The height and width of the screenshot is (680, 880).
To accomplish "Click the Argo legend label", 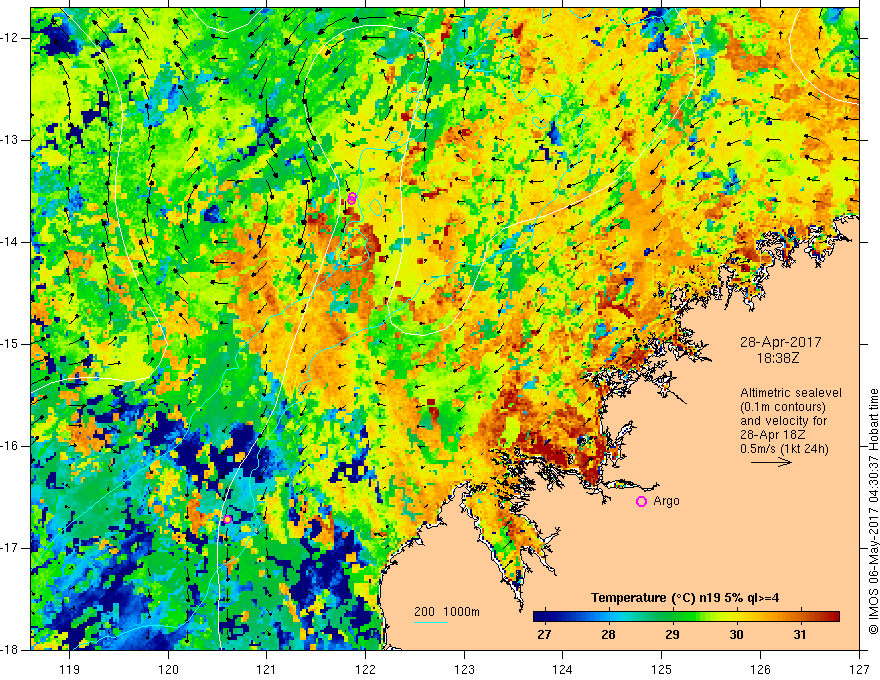I will (x=666, y=501).
